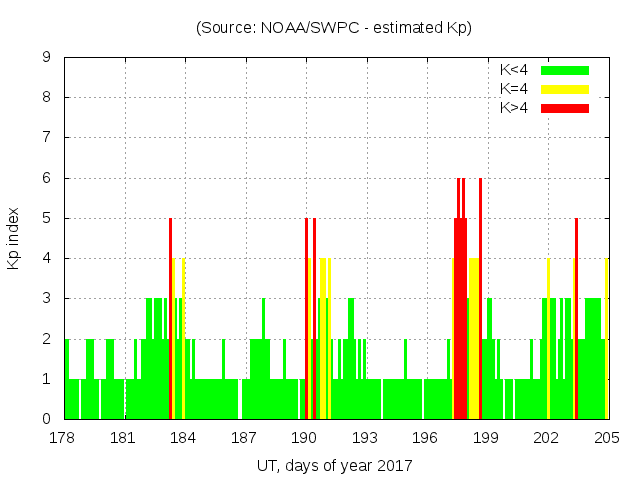Click the "K<4" legend label text
Image resolution: width=640 pixels, height=480 pixels.
(x=514, y=70)
